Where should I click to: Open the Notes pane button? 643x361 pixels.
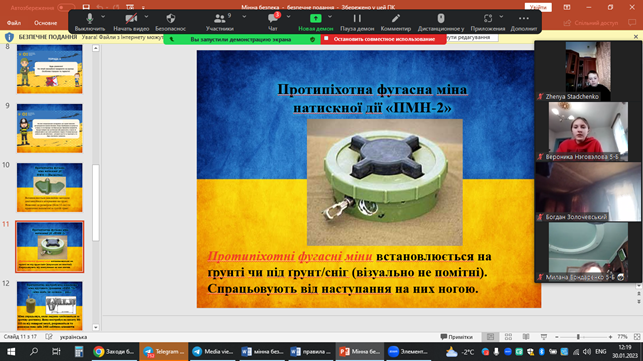pos(456,337)
